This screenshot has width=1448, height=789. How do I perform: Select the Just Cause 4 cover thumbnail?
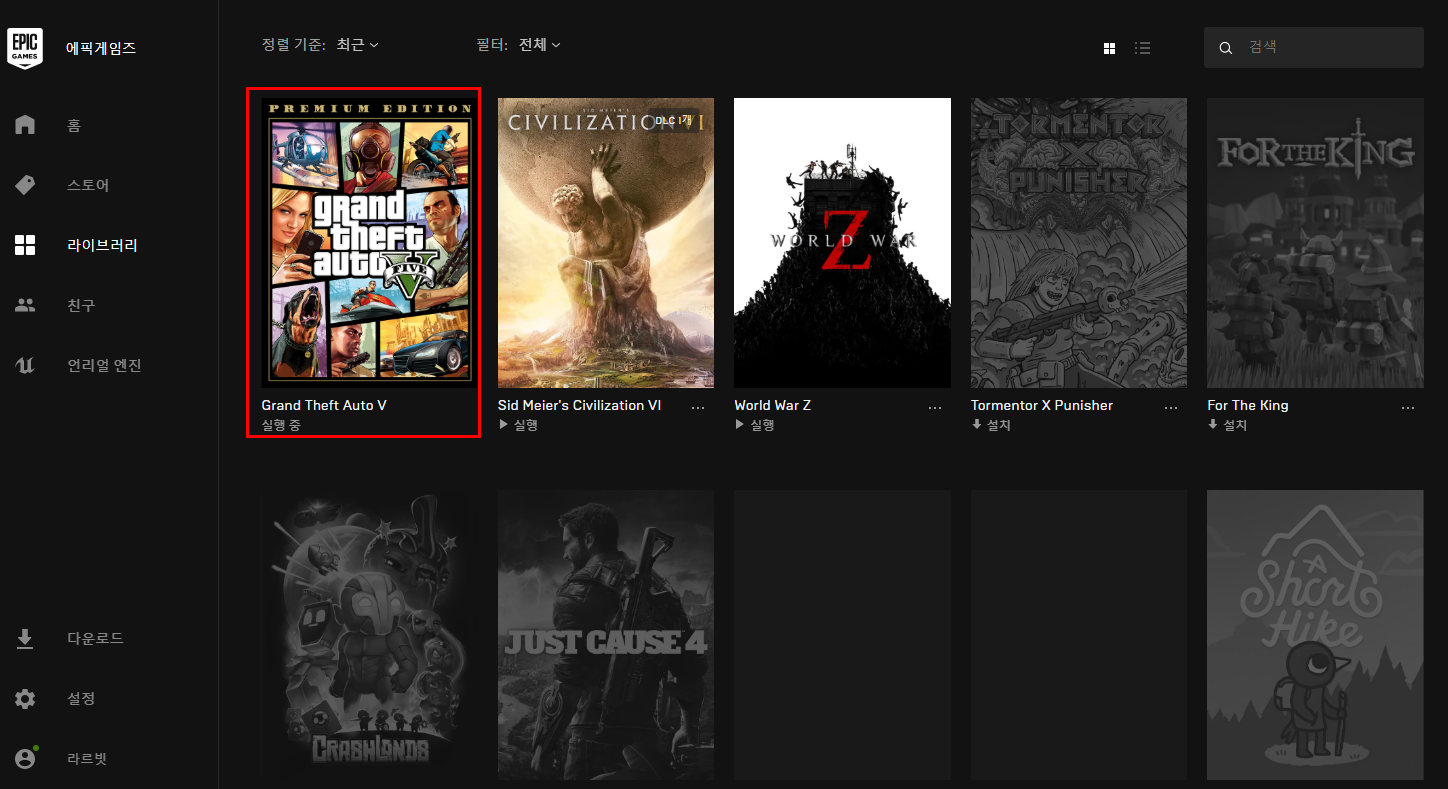(x=606, y=635)
